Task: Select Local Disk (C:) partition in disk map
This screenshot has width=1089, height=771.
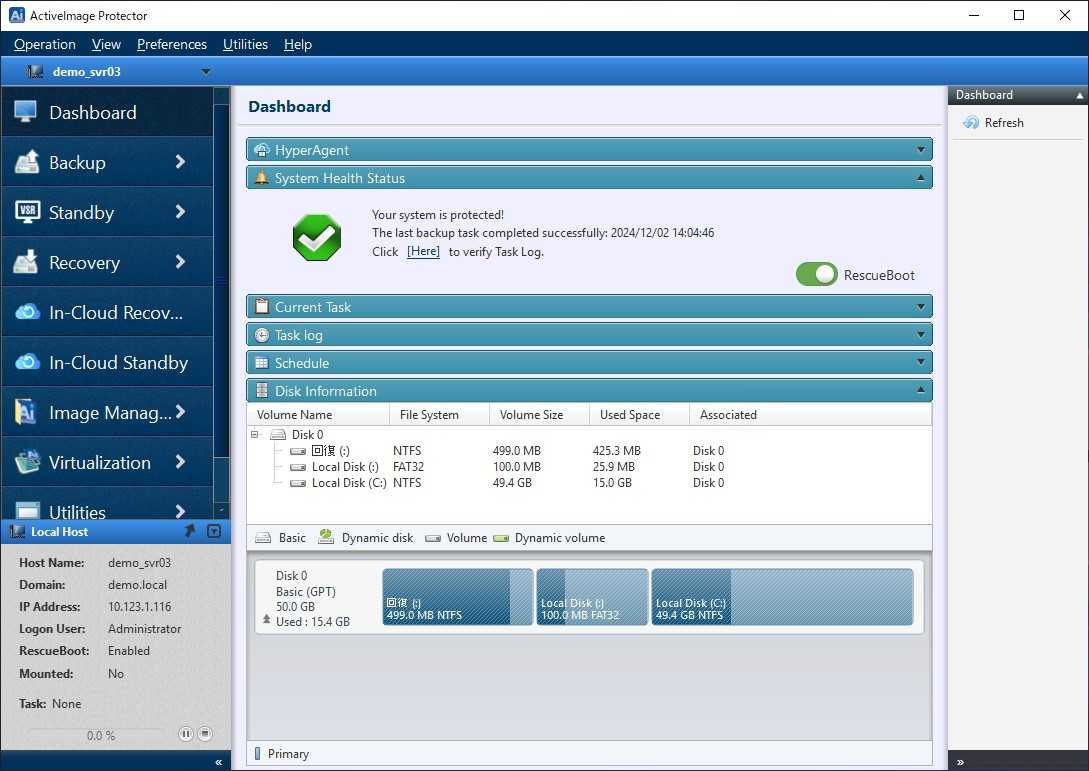Action: coord(782,597)
